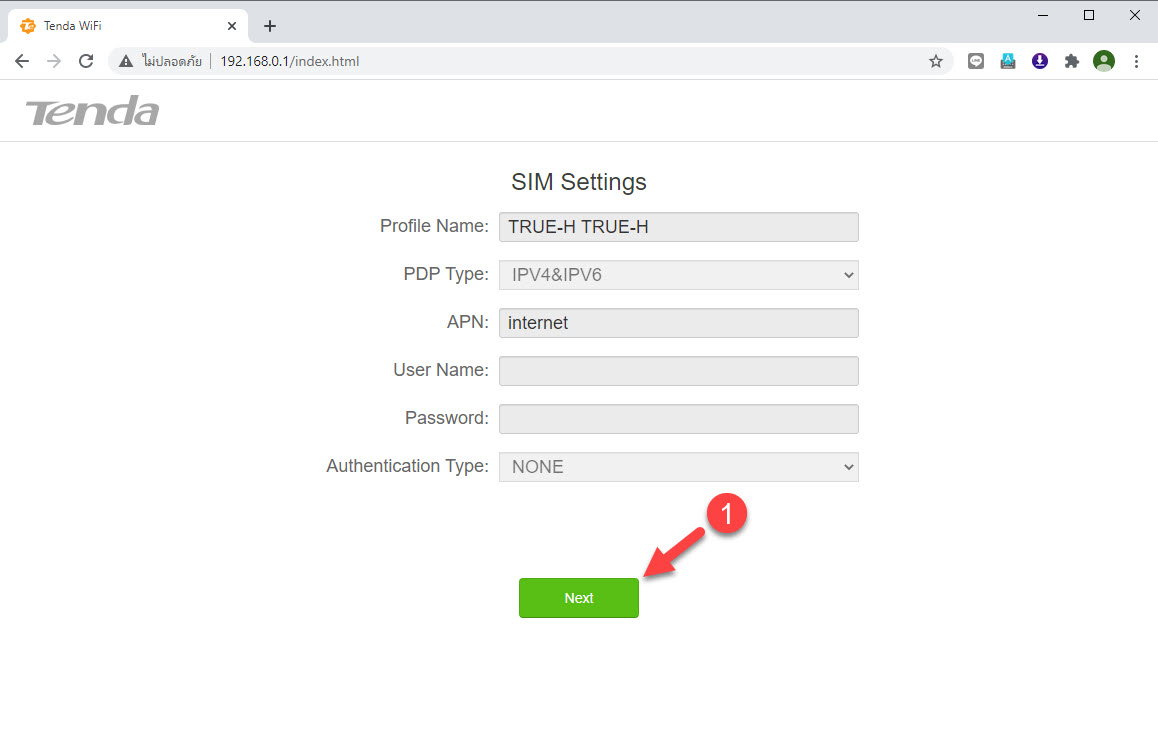This screenshot has height=743, width=1158.
Task: Open the Chrome extensions puzzle icon
Action: coord(1072,61)
